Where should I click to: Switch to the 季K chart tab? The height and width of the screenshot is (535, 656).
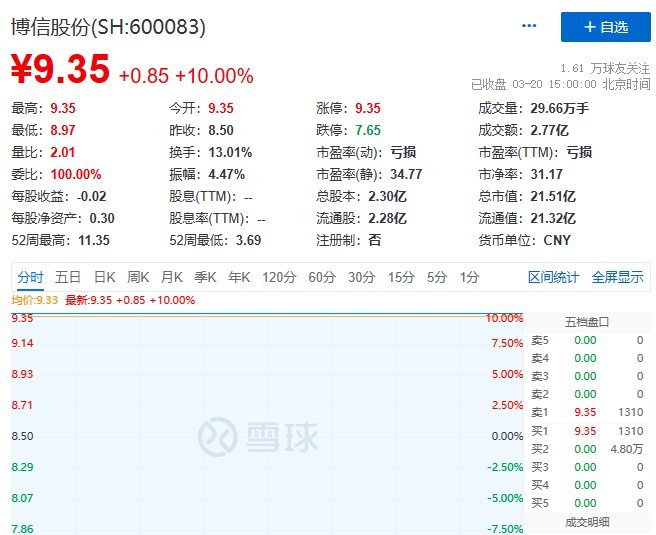click(205, 277)
